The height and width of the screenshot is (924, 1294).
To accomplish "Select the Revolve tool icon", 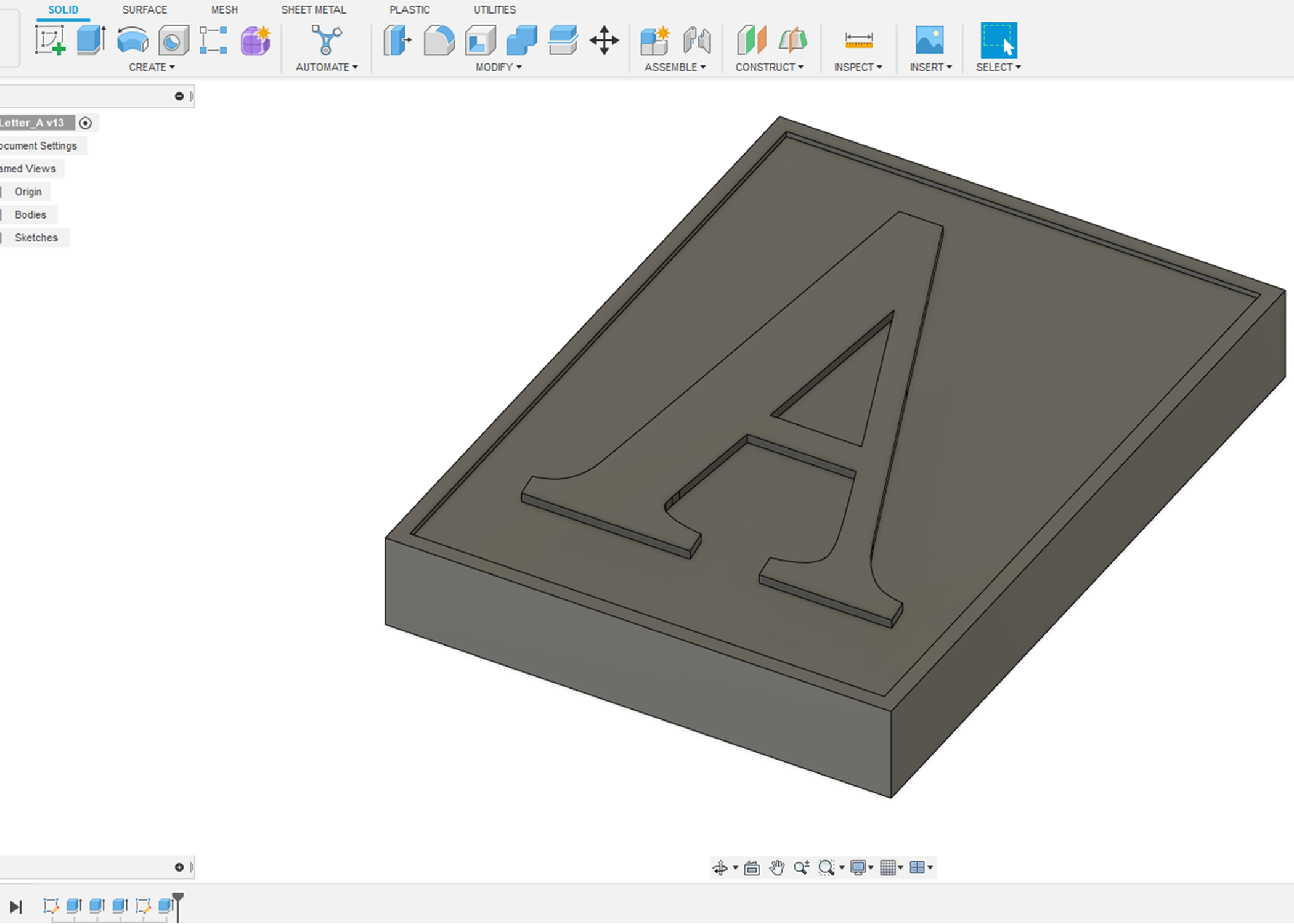I will coord(132,41).
